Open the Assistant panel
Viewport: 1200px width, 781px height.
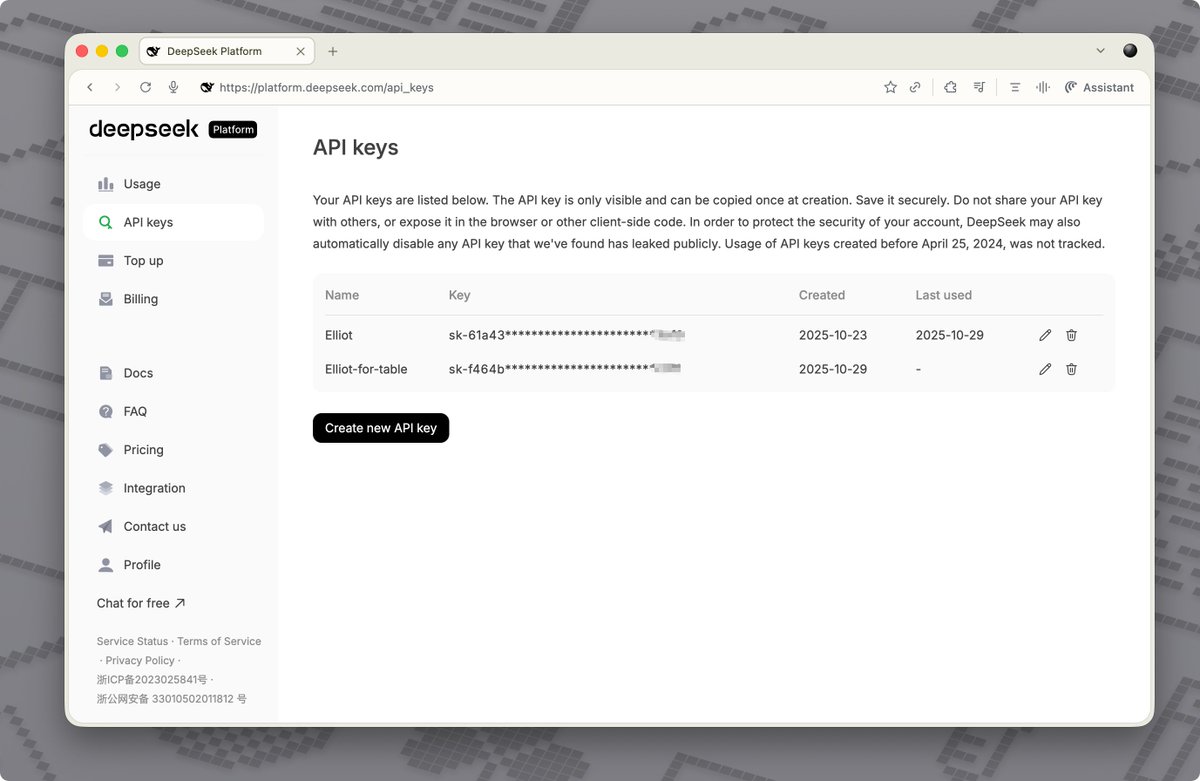click(1099, 87)
